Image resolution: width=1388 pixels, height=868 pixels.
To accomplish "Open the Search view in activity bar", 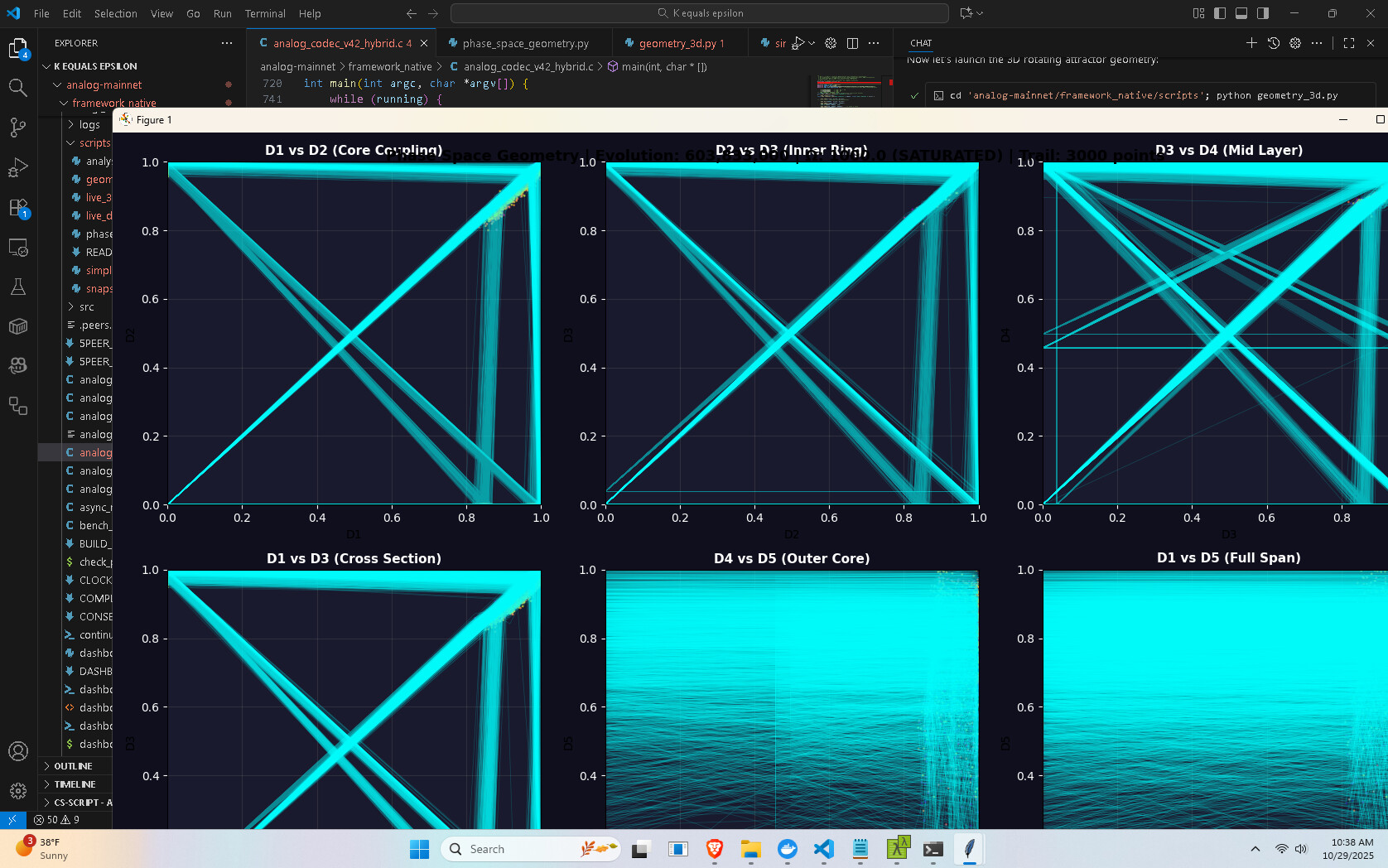I will pos(17,87).
